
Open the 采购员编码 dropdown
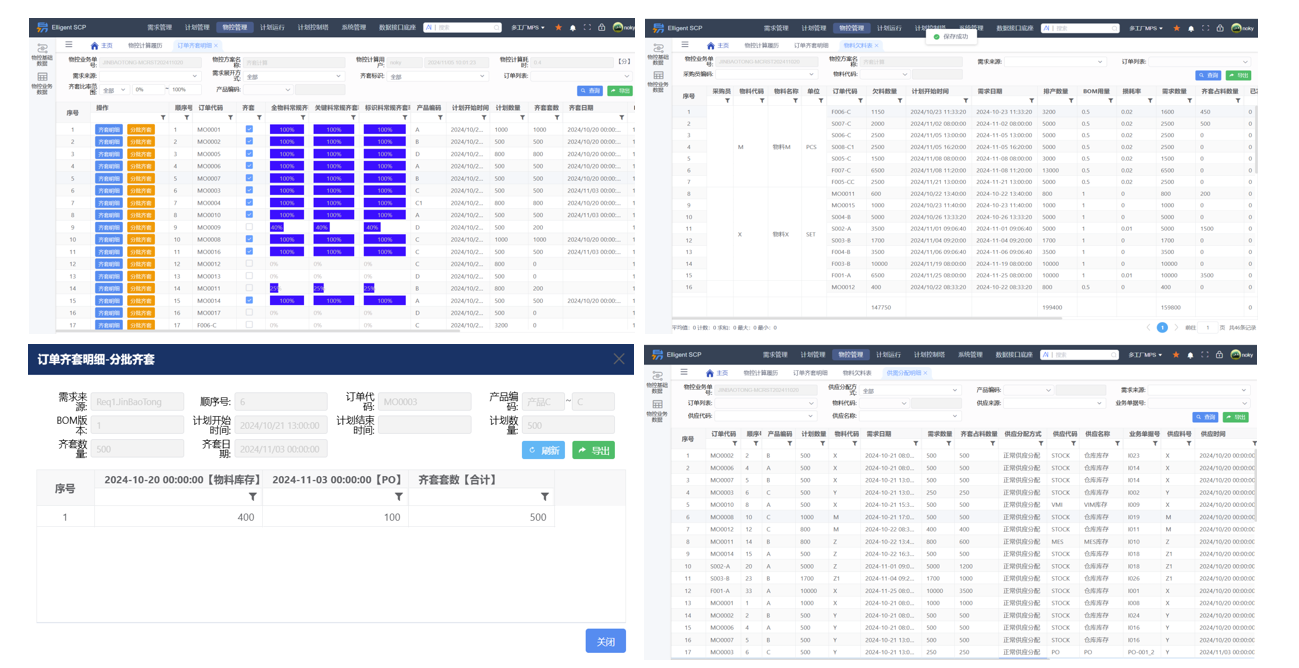pos(769,74)
